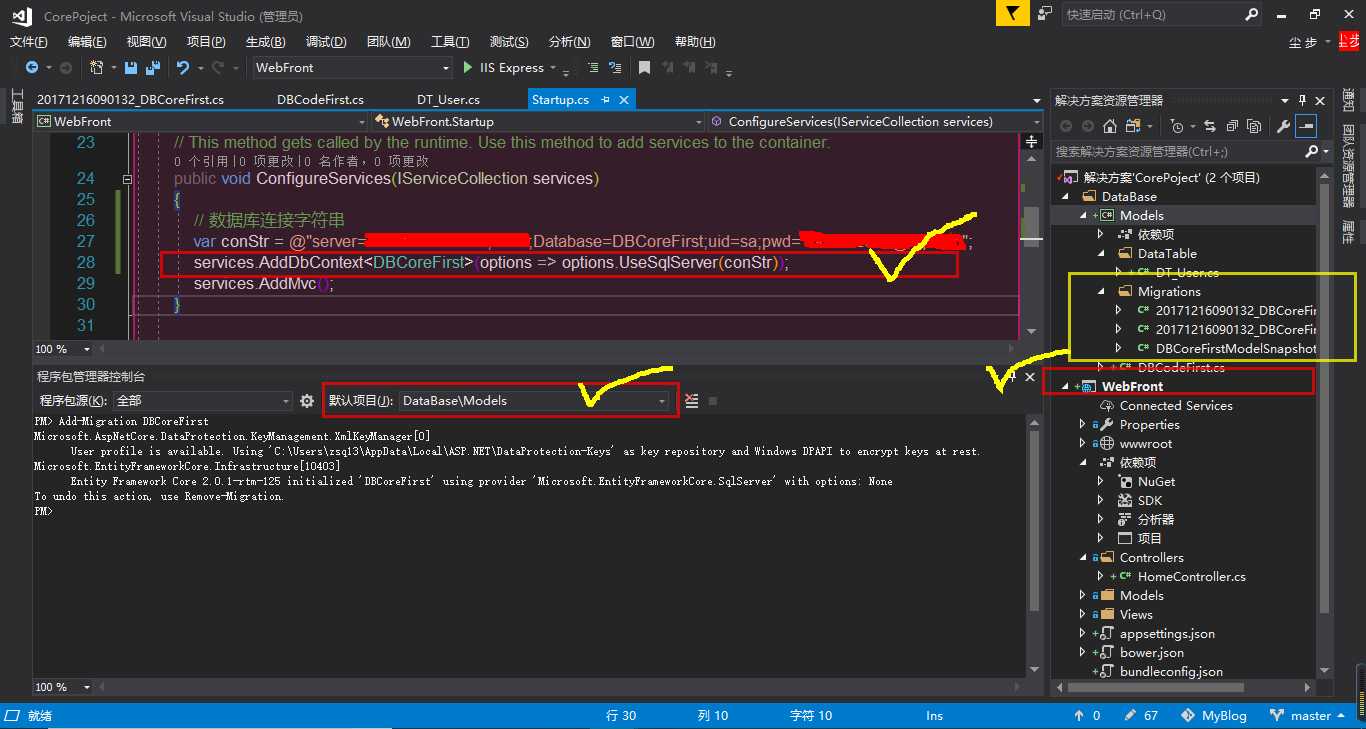The width and height of the screenshot is (1366, 729).
Task: Click the MyBlog repository in status bar
Action: 1214,716
